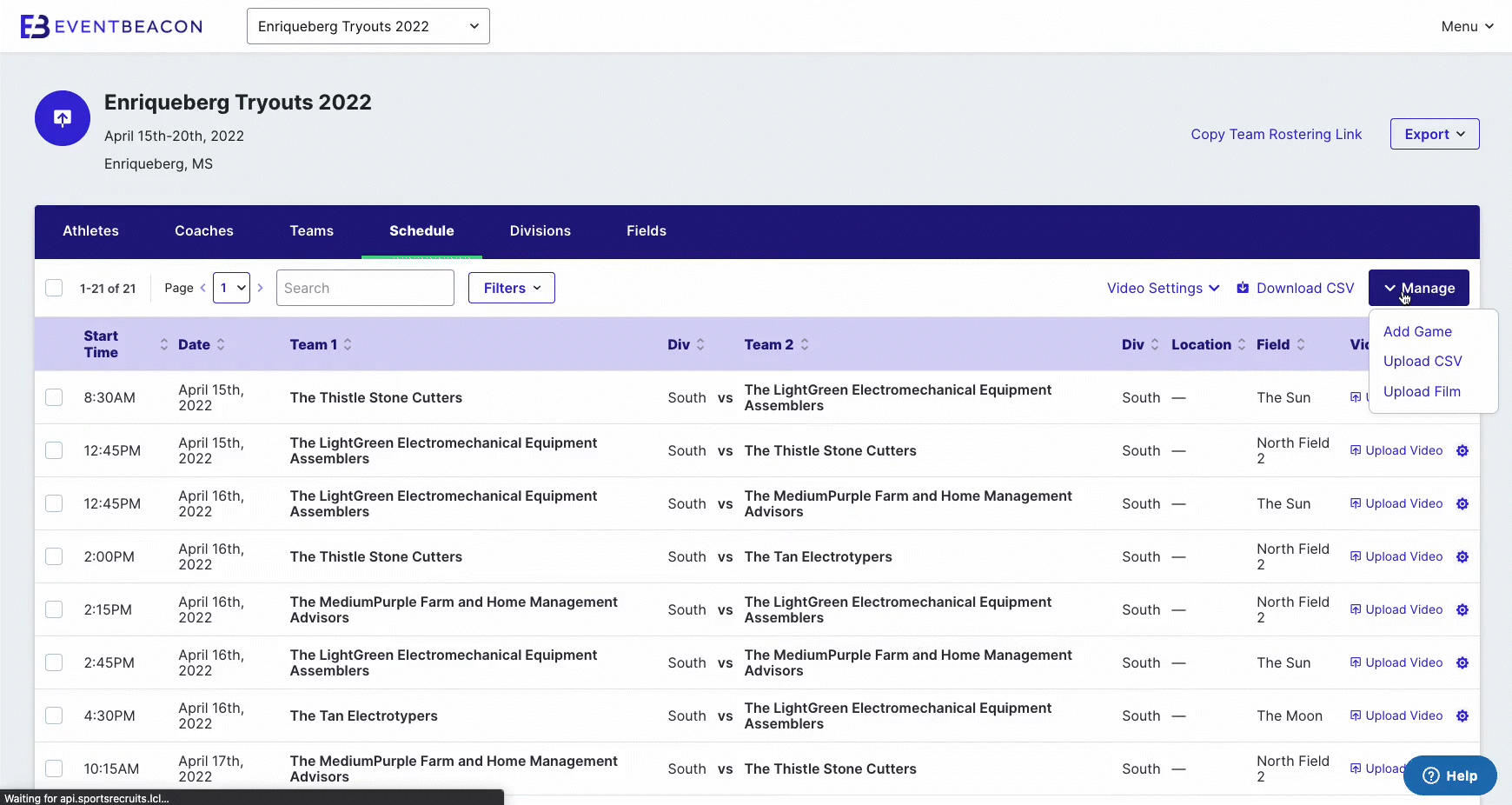Collapse the Manage dropdown
Viewport: 1512px width, 805px height.
click(x=1419, y=288)
